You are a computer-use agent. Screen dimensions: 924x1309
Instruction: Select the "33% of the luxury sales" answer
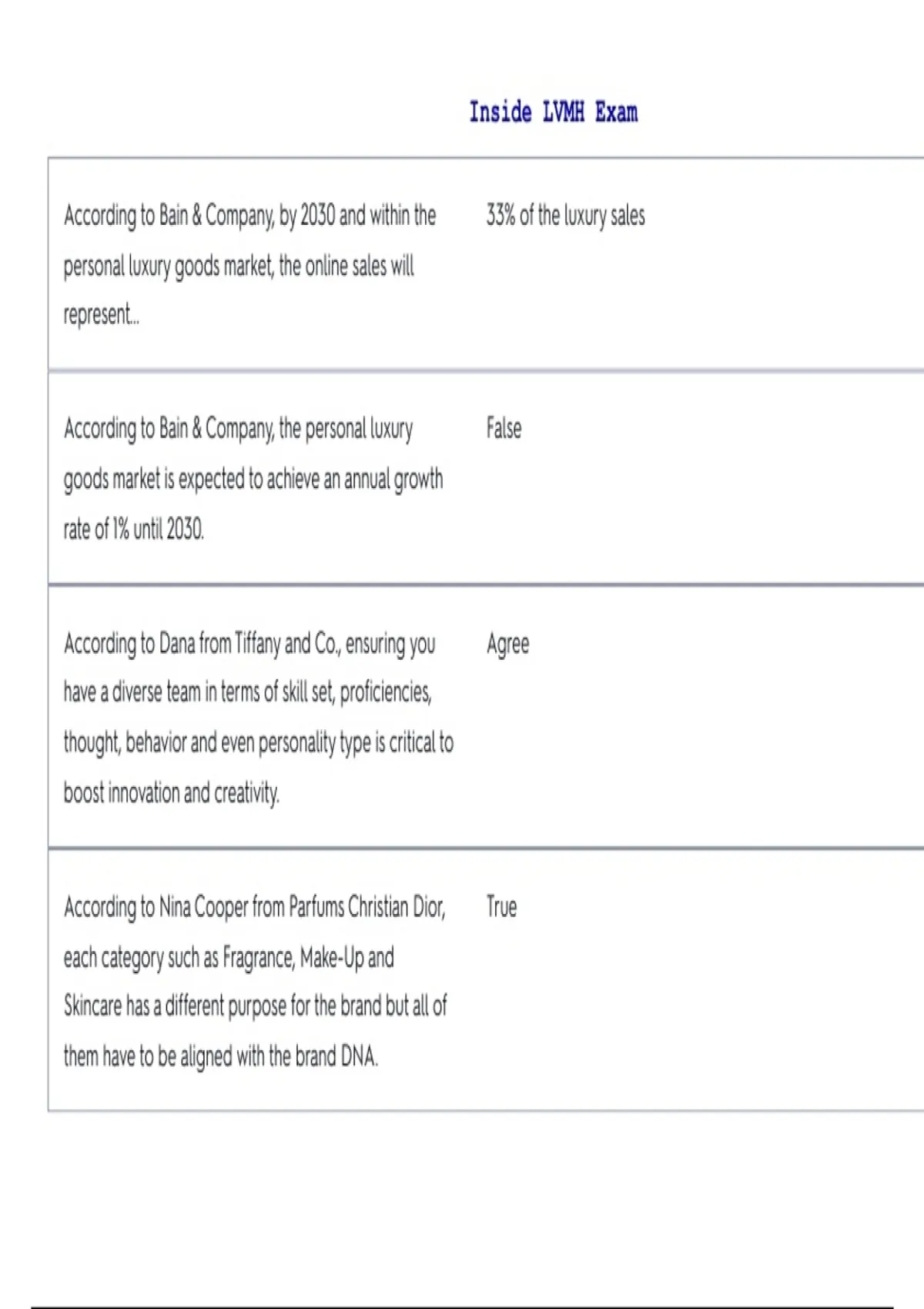tap(565, 216)
